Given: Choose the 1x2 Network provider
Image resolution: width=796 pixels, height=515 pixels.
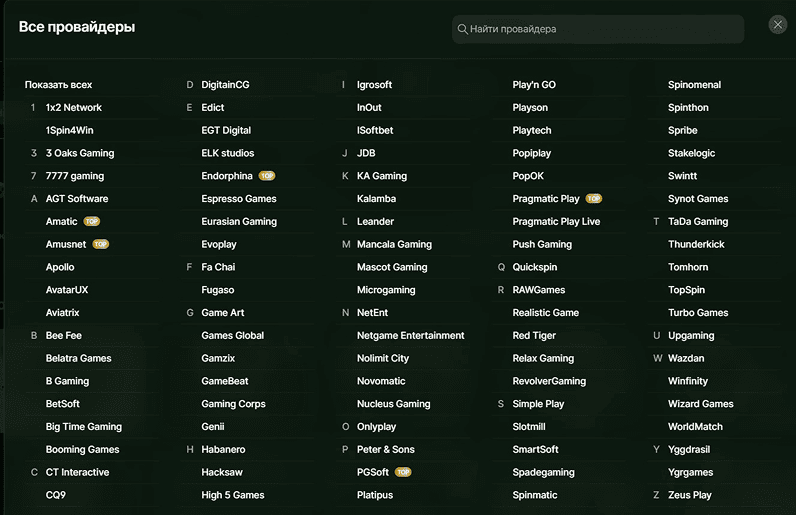Looking at the screenshot, I should (x=73, y=108).
